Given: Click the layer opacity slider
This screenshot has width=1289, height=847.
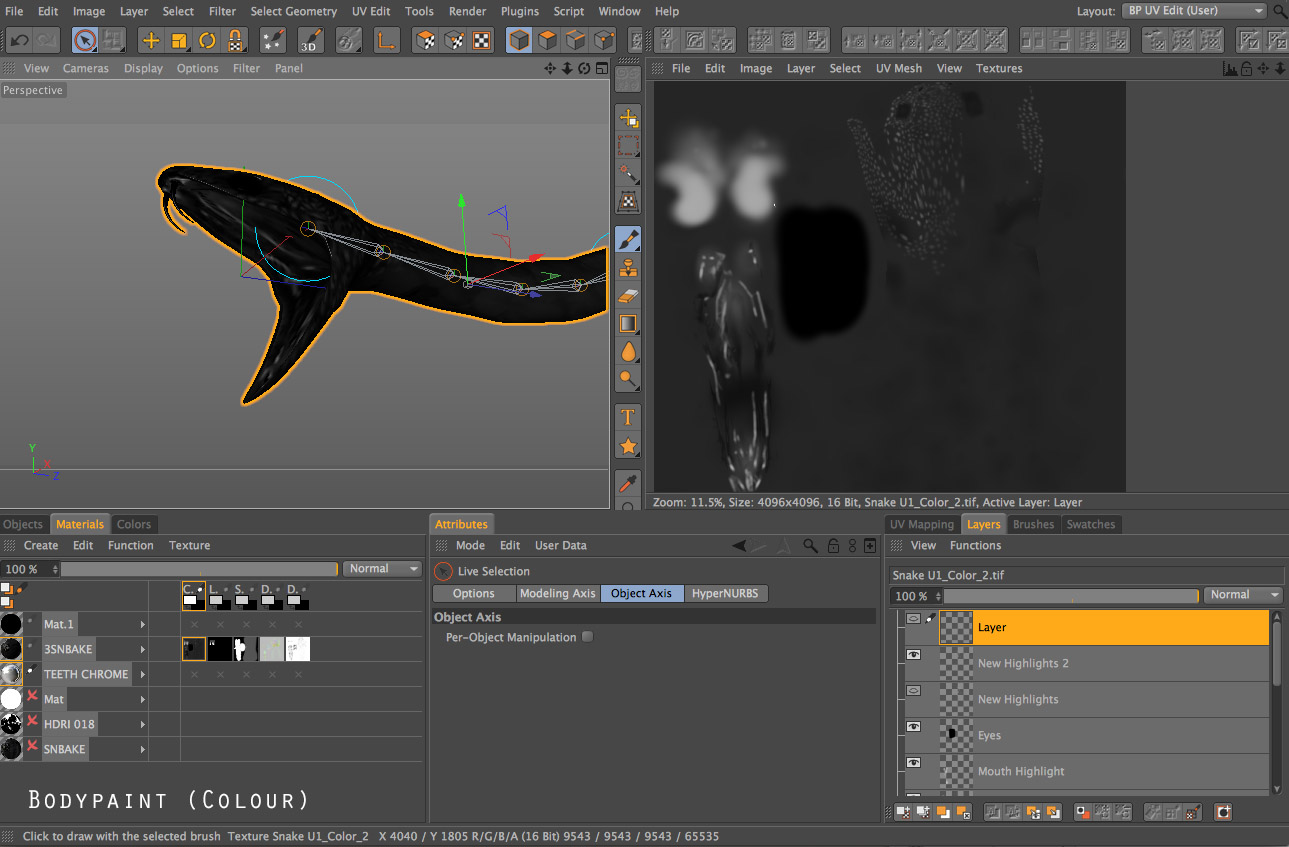Looking at the screenshot, I should click(x=1070, y=596).
